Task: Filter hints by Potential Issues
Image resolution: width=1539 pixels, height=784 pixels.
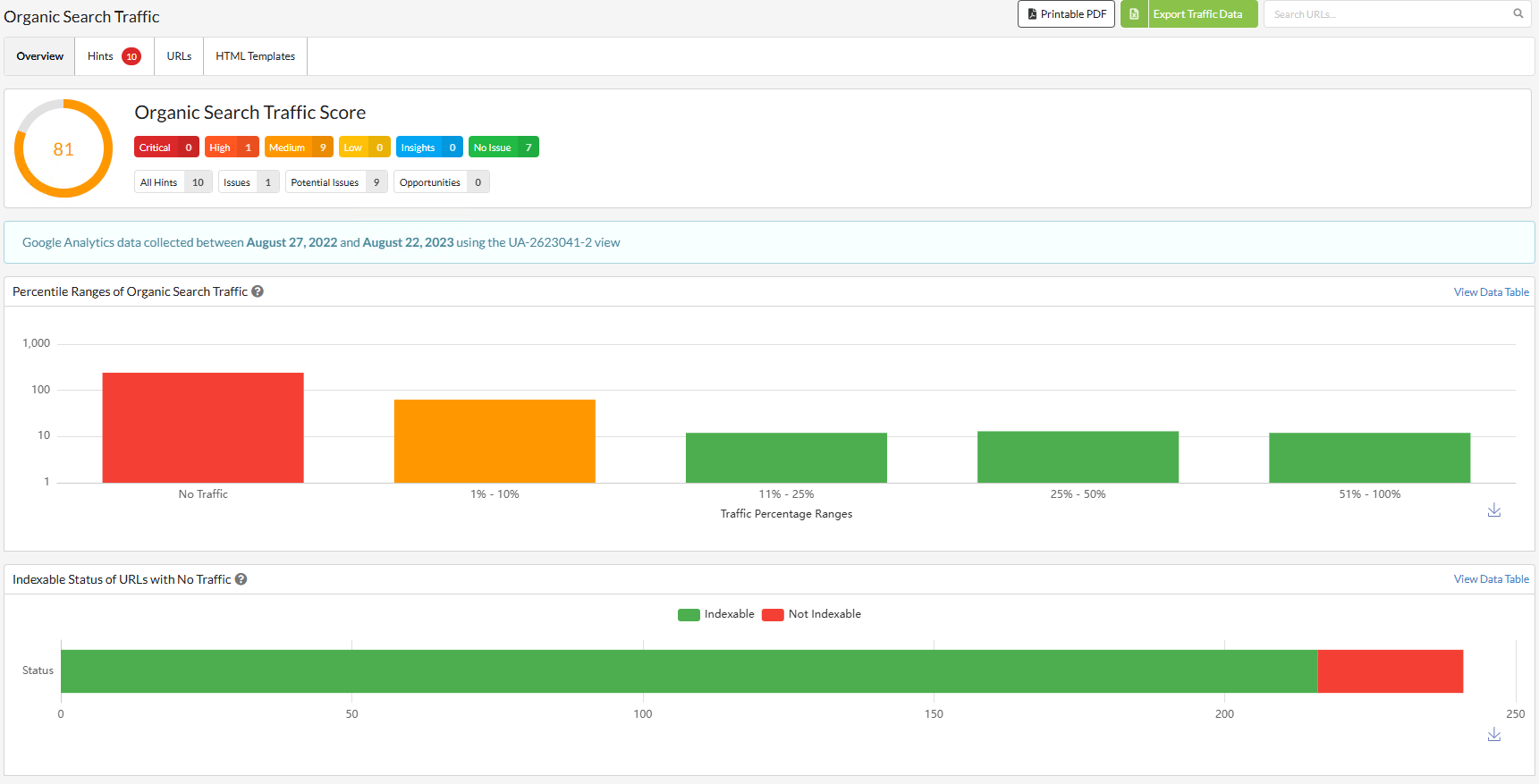Action: pyautogui.click(x=336, y=182)
